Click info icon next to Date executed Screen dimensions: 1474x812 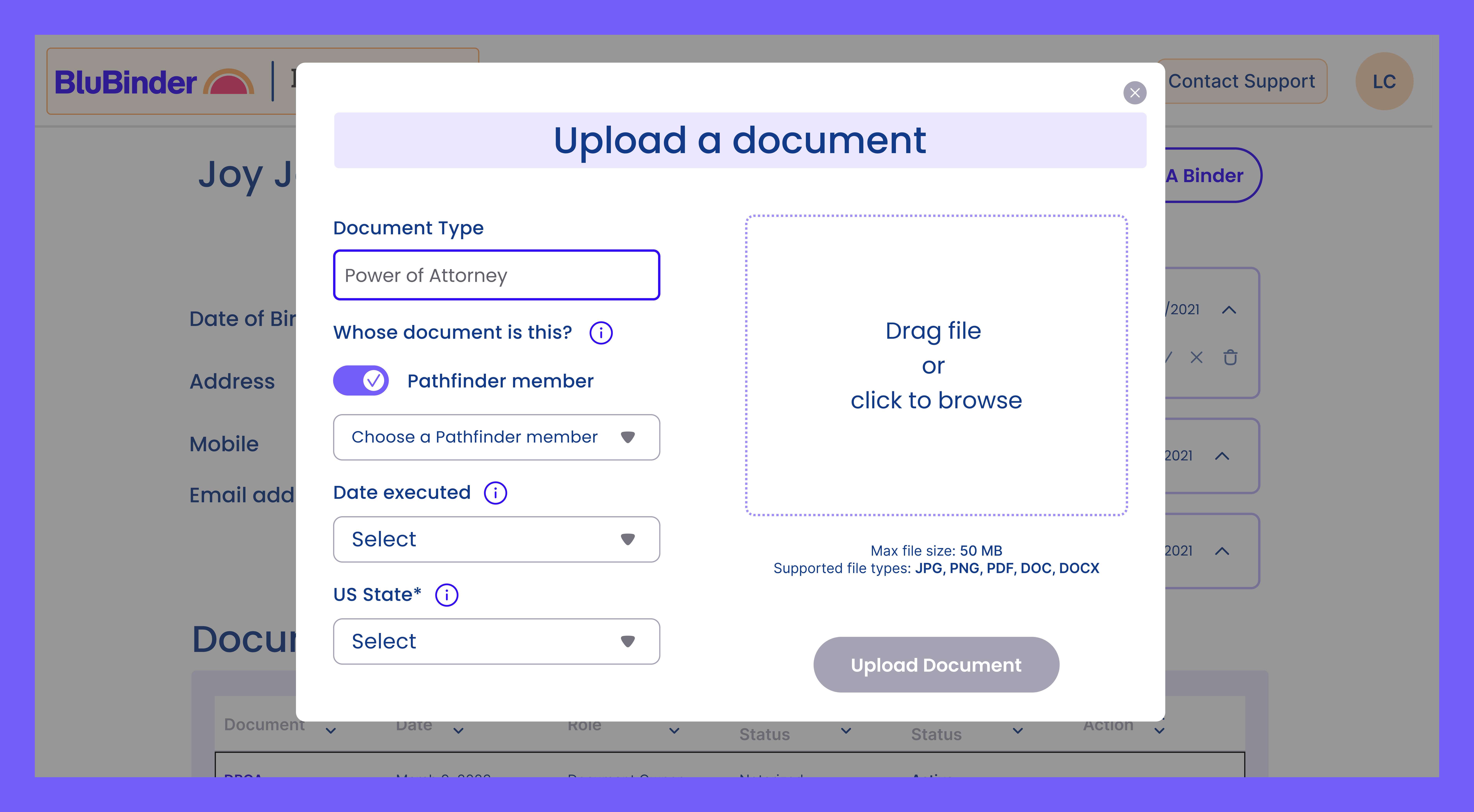pos(496,493)
